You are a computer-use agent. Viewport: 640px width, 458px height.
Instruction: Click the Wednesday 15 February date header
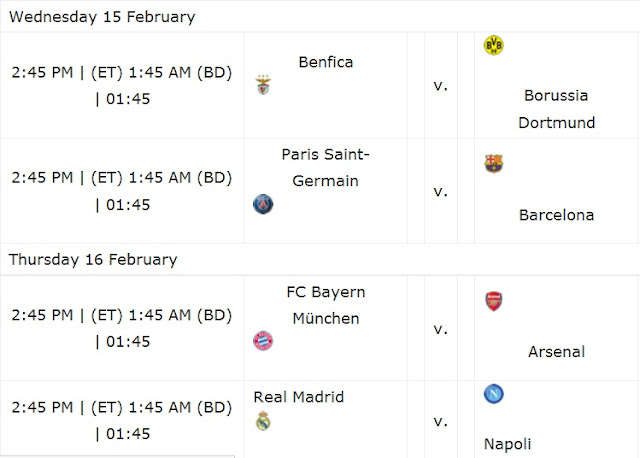pos(102,17)
